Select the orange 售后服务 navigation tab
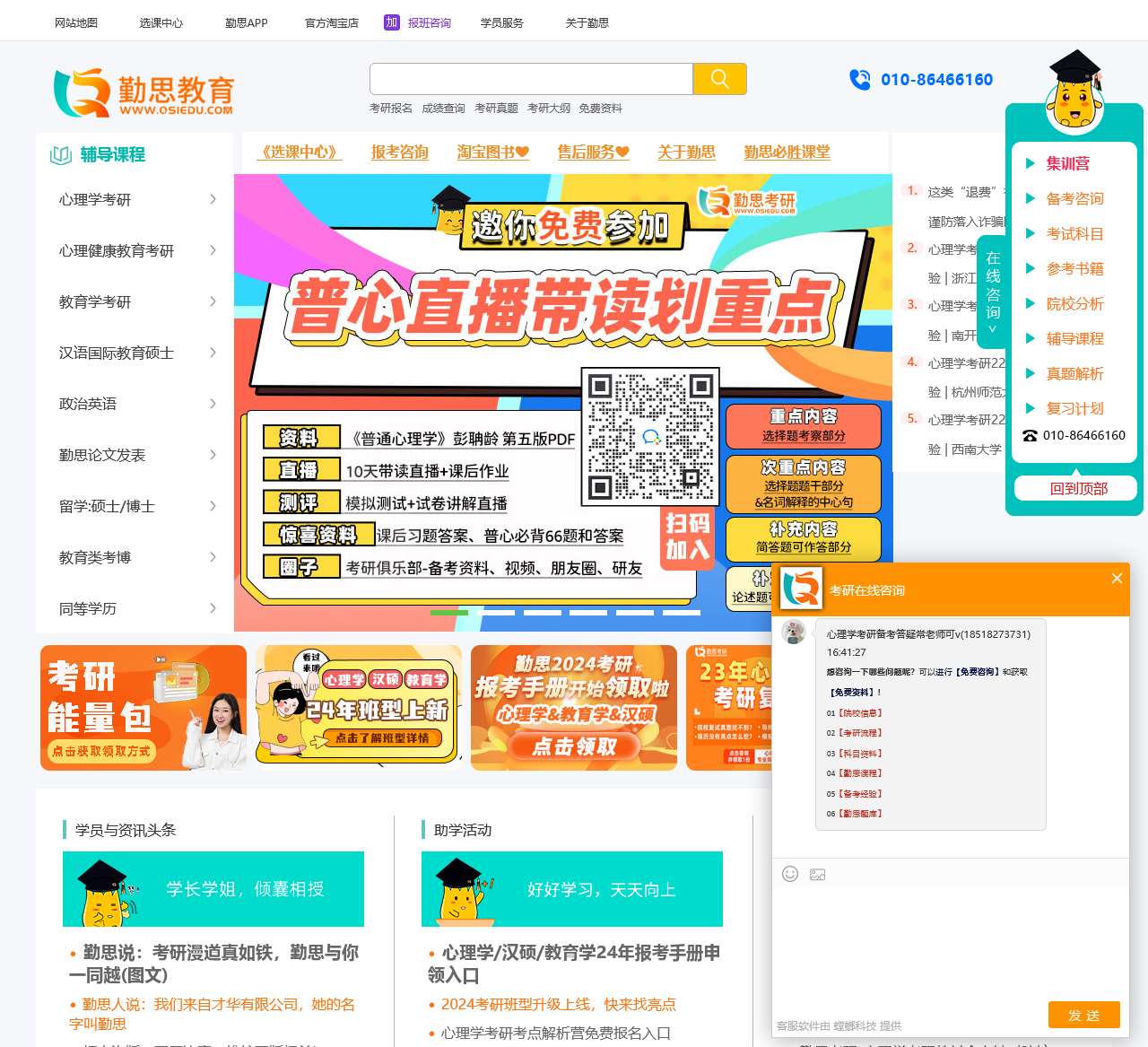 594,153
